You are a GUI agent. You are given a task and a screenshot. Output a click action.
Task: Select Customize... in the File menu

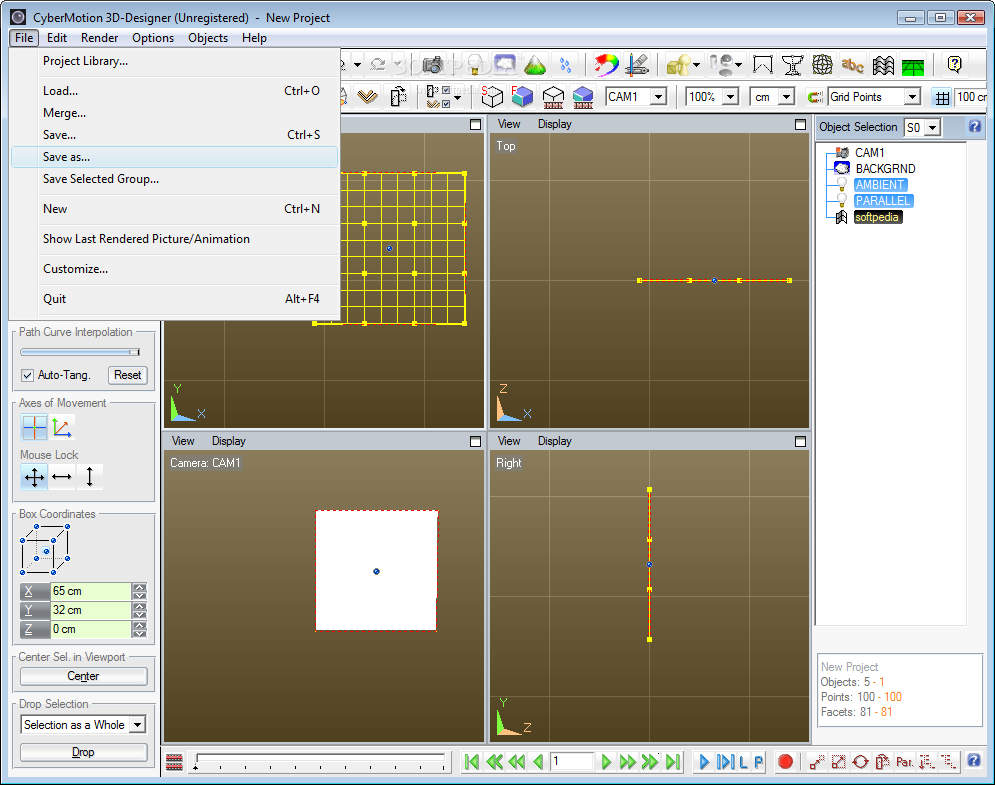point(175,269)
